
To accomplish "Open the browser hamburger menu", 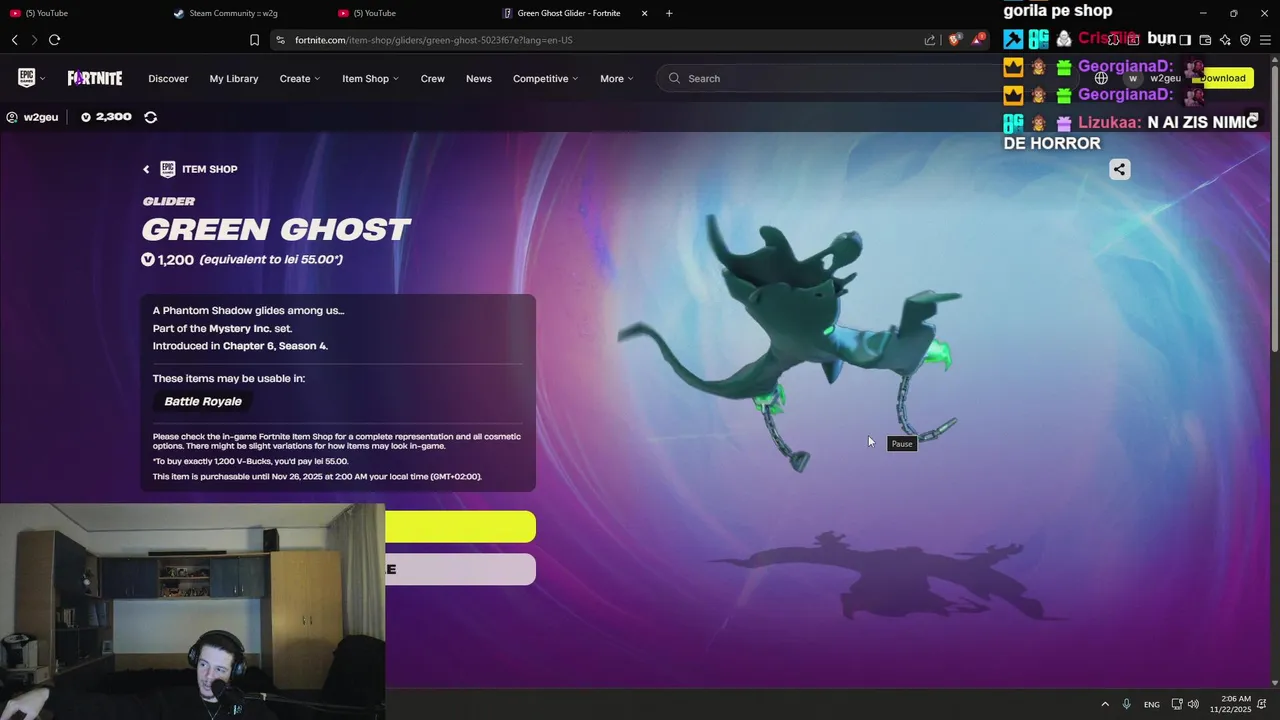I will pos(1265,40).
